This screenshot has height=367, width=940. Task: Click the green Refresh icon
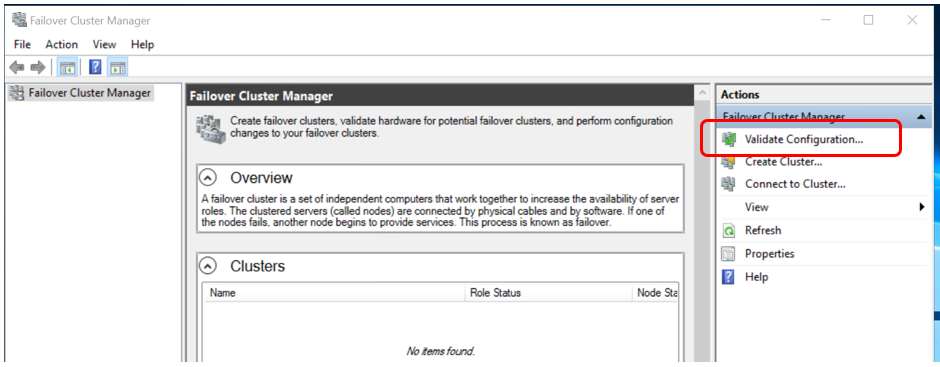coord(729,231)
